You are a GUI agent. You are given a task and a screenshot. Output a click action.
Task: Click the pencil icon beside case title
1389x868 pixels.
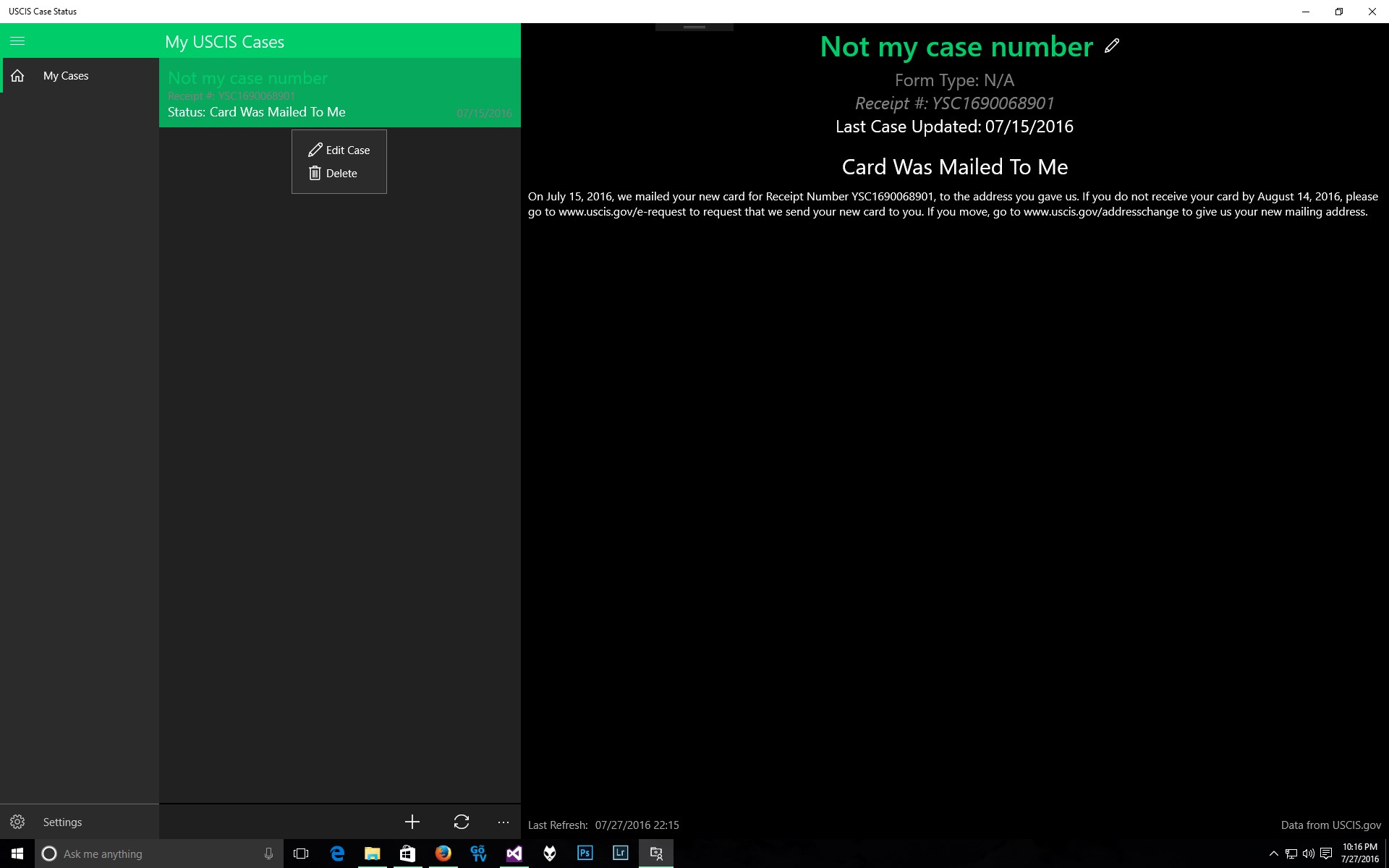(1112, 46)
